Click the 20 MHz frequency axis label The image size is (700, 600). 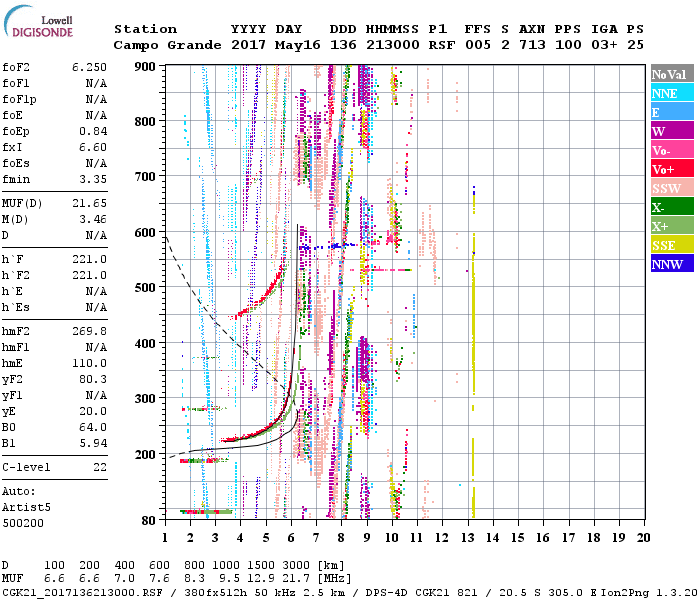tap(643, 538)
